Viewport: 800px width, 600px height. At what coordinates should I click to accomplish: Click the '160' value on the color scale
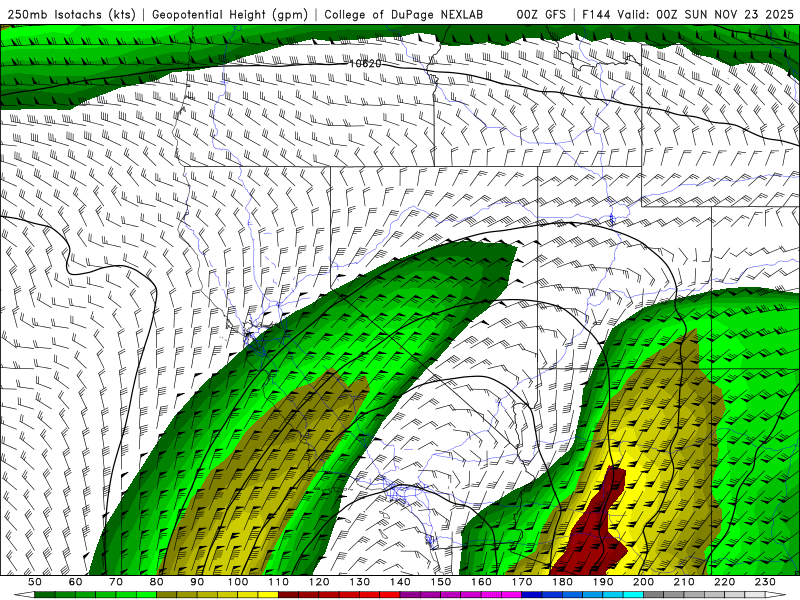tap(482, 582)
